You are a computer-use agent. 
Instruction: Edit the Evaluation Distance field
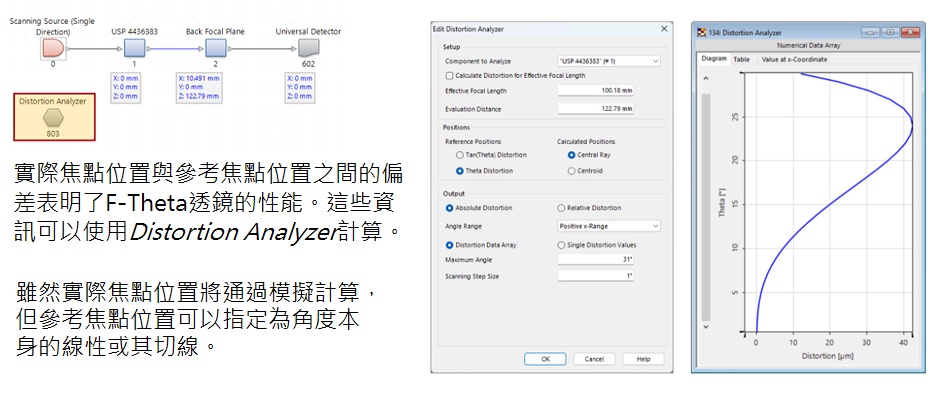point(595,109)
